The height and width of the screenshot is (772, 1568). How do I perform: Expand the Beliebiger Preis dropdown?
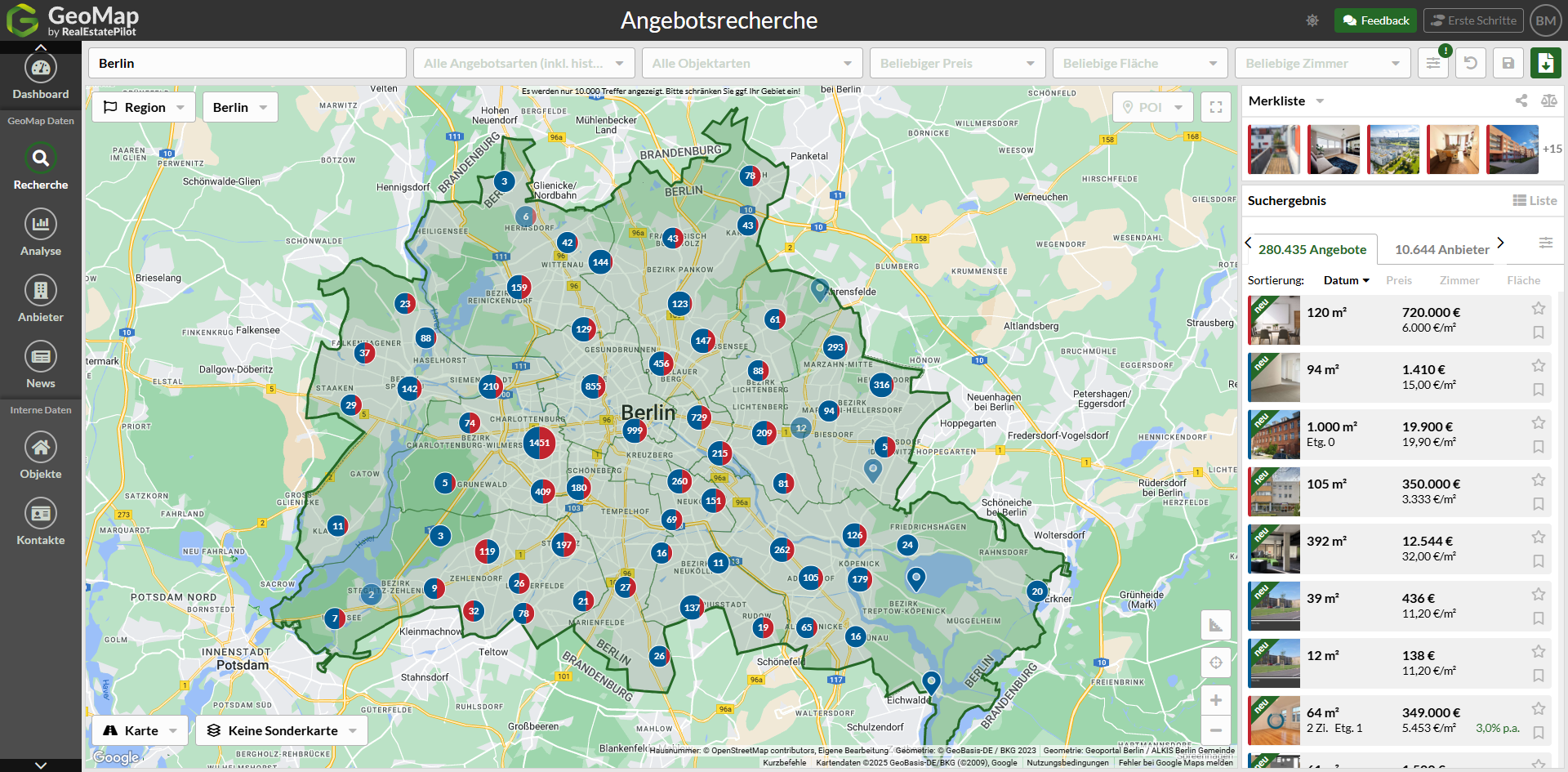(x=957, y=63)
